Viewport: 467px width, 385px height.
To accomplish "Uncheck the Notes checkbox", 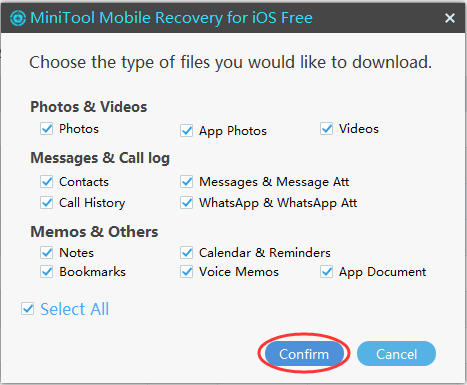I will [x=47, y=253].
